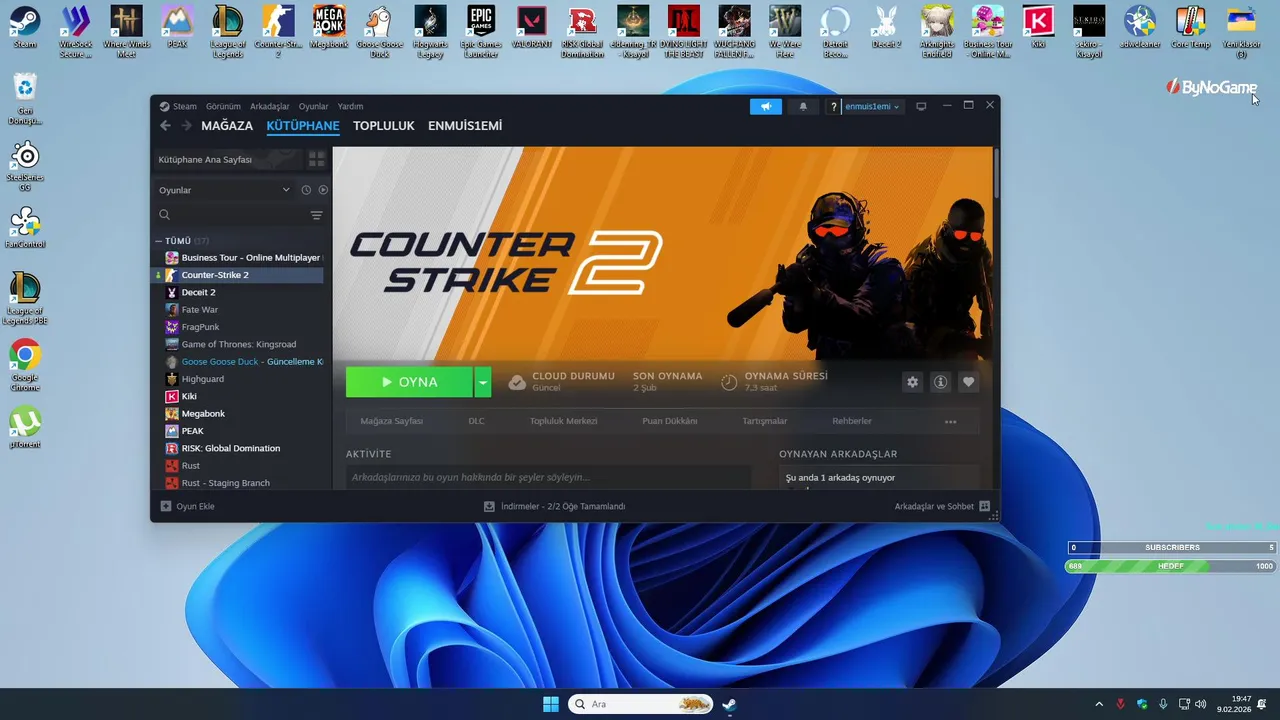
Task: Open the Tartışmalar link
Action: pyautogui.click(x=765, y=422)
